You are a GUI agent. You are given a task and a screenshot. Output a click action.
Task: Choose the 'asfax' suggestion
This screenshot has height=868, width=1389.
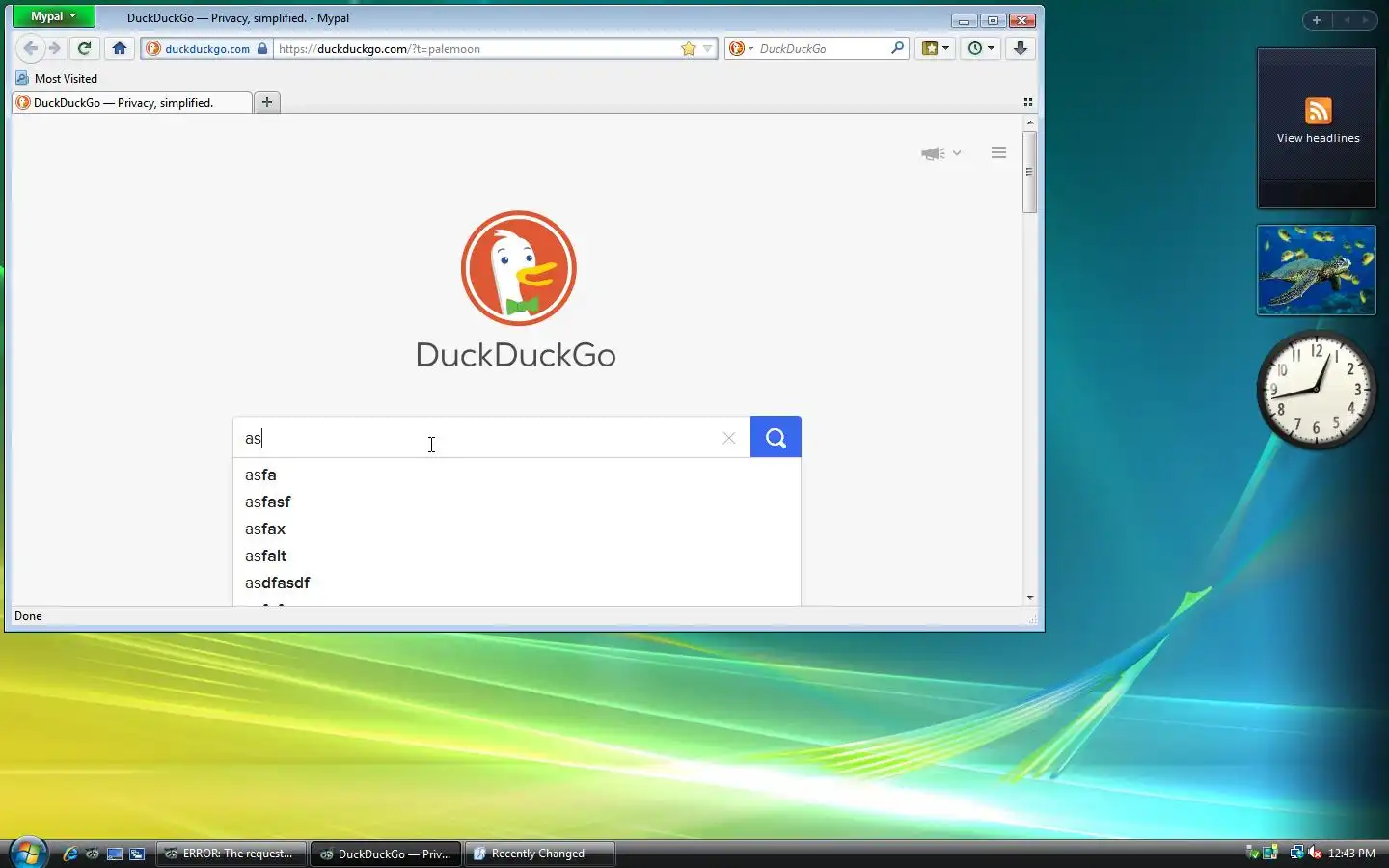click(x=516, y=529)
